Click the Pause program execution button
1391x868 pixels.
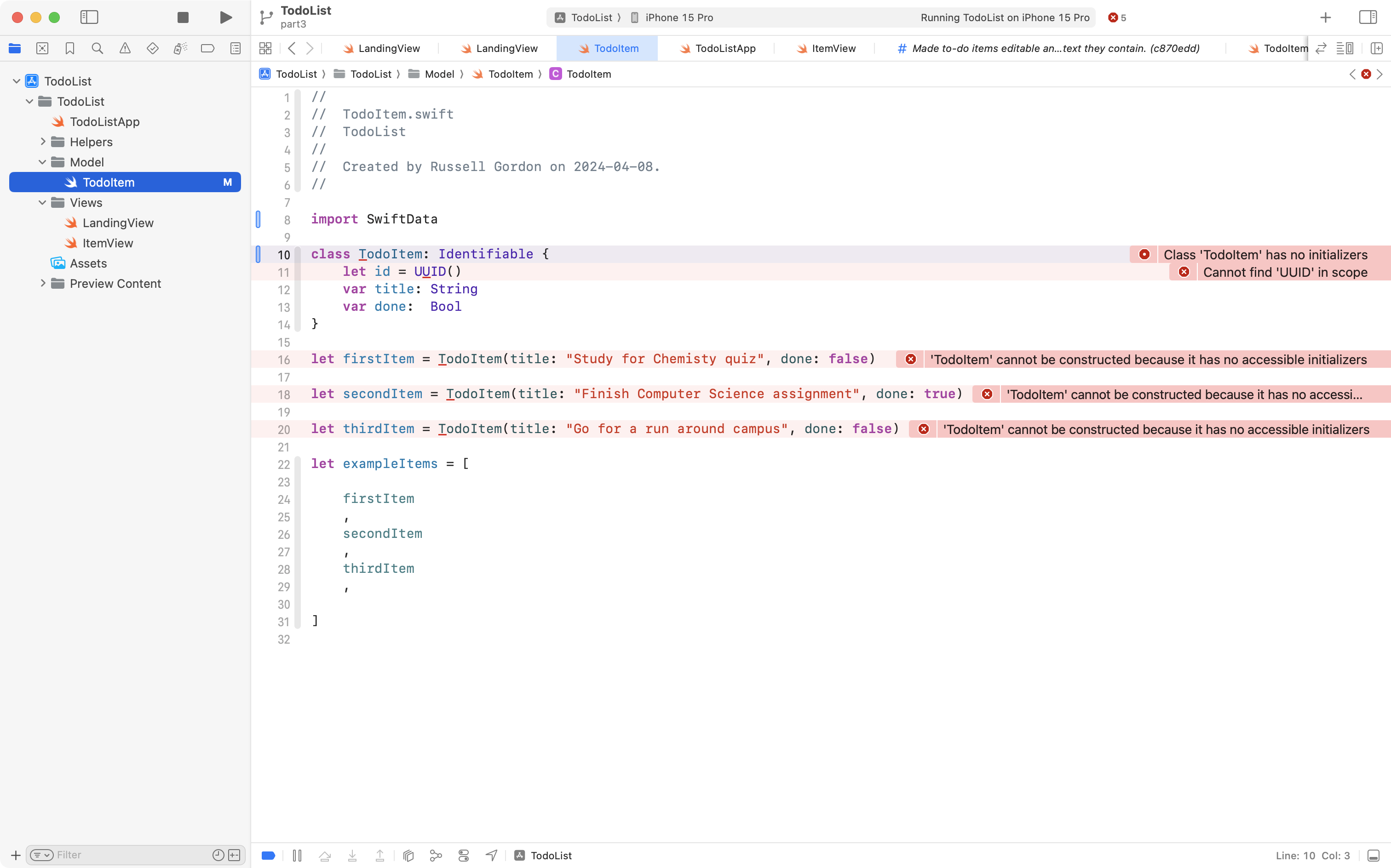click(x=297, y=856)
